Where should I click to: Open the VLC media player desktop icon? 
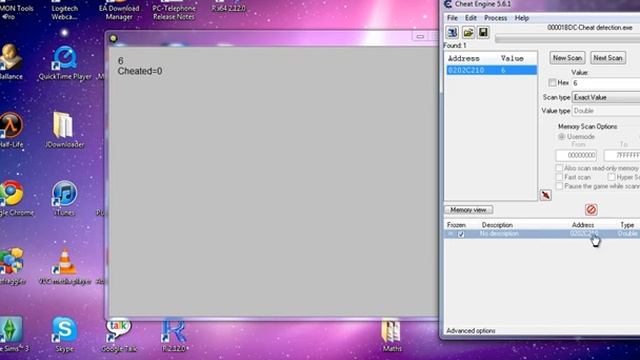(64, 266)
